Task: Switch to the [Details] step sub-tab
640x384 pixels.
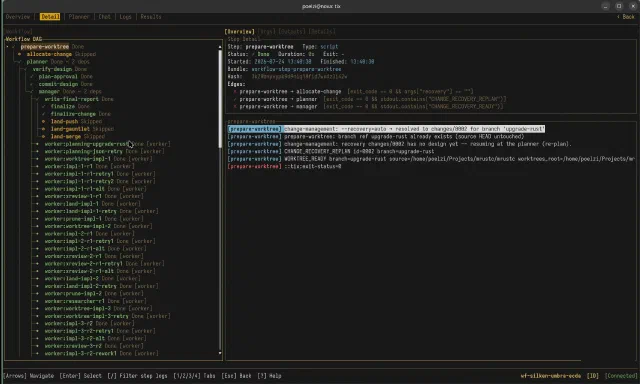Action: coord(322,31)
